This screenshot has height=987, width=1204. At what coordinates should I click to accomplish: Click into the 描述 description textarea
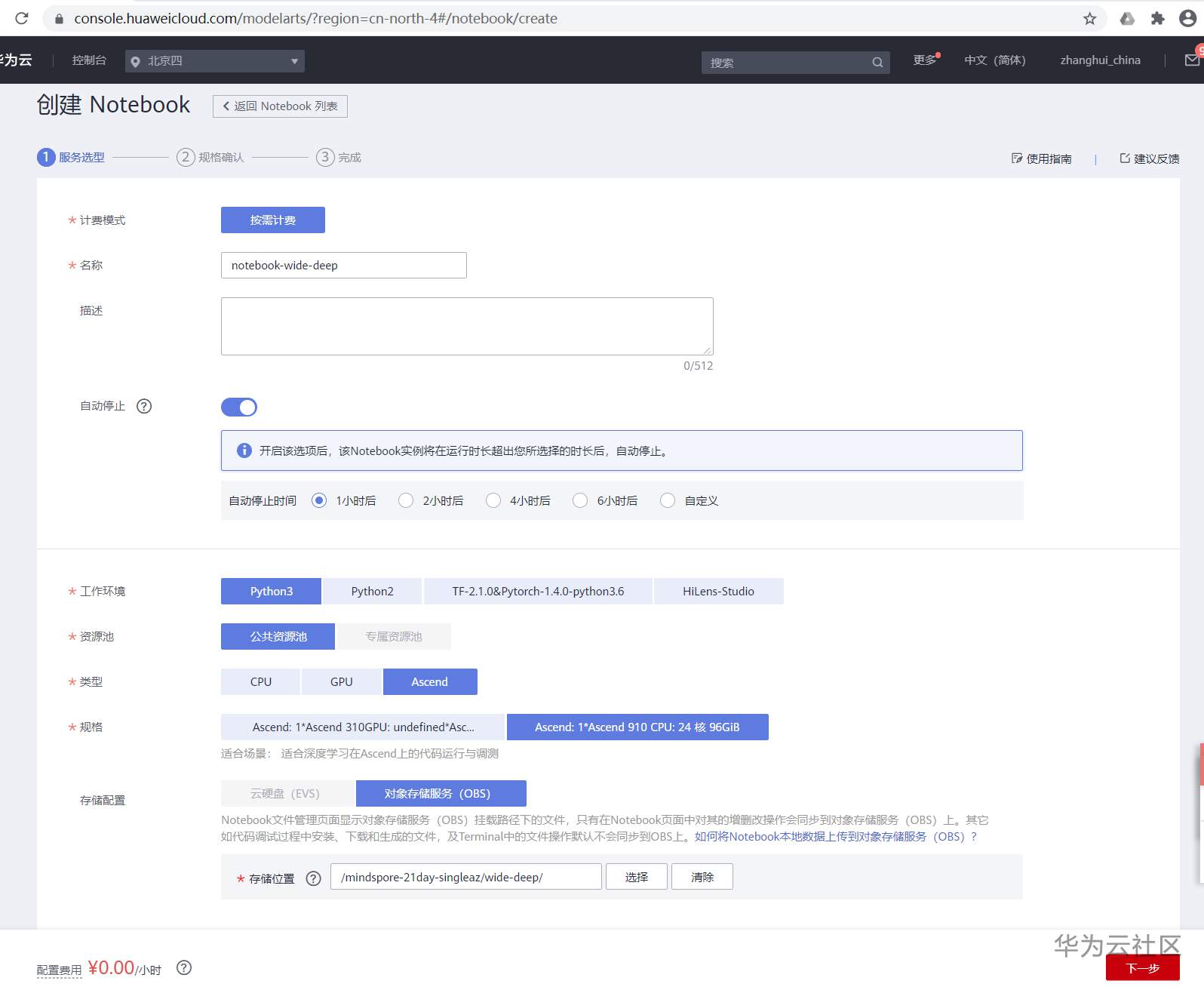(467, 326)
